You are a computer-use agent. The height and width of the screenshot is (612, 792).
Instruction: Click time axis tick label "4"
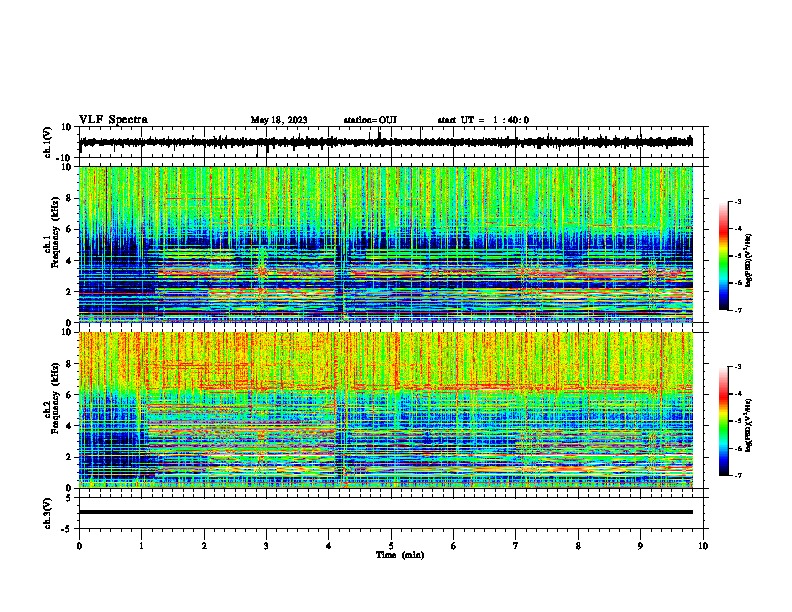coord(329,546)
